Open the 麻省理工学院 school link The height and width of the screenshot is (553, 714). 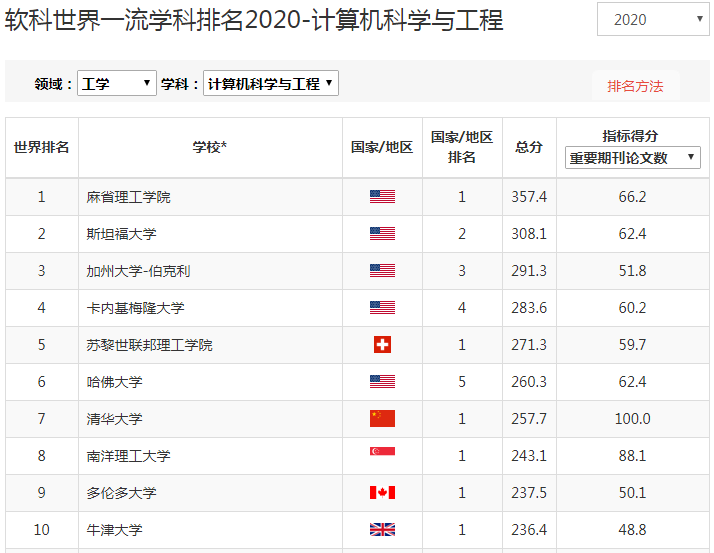pos(128,197)
